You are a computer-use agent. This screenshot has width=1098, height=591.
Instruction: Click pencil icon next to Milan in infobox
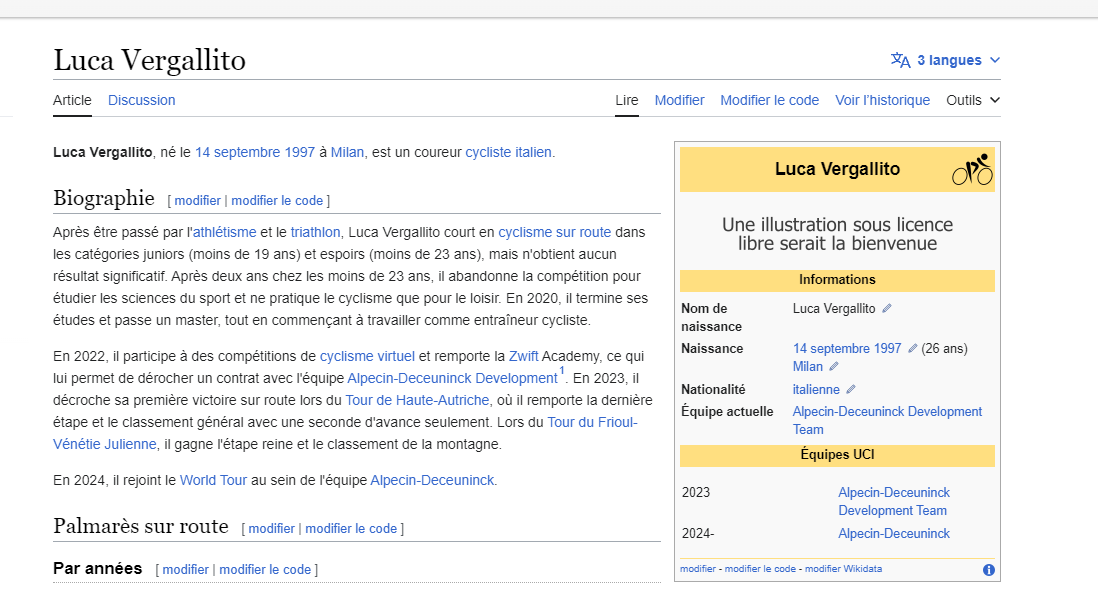[x=834, y=367]
